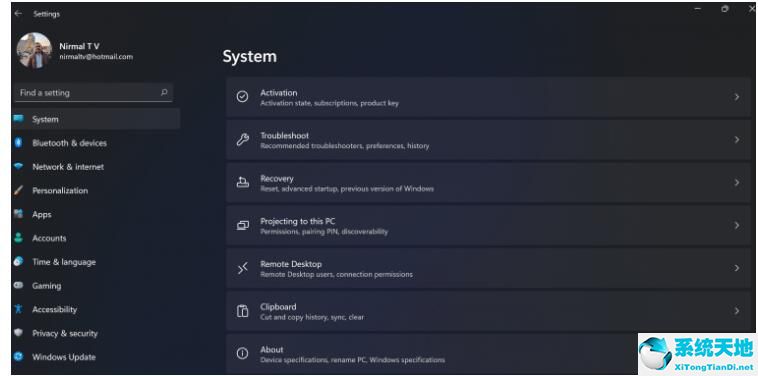Open the Apps section
Viewport: 758px width, 376px height.
coord(42,215)
